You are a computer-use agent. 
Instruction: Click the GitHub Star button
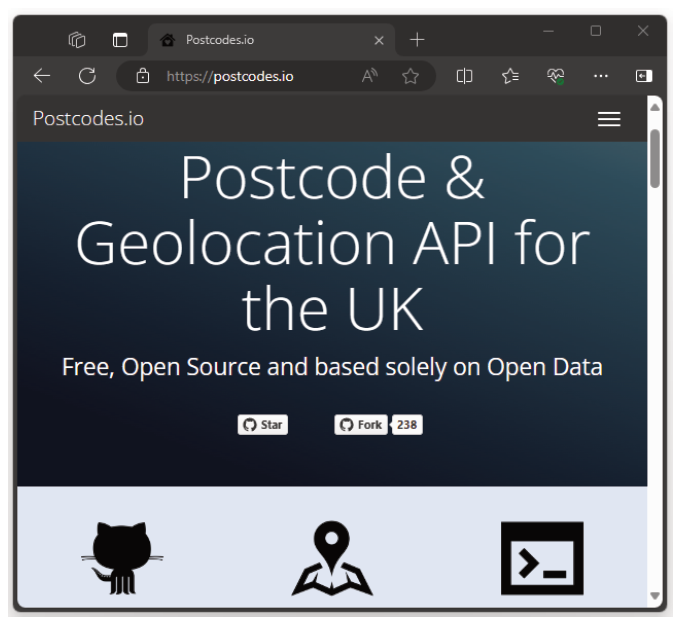pyautogui.click(x=263, y=424)
